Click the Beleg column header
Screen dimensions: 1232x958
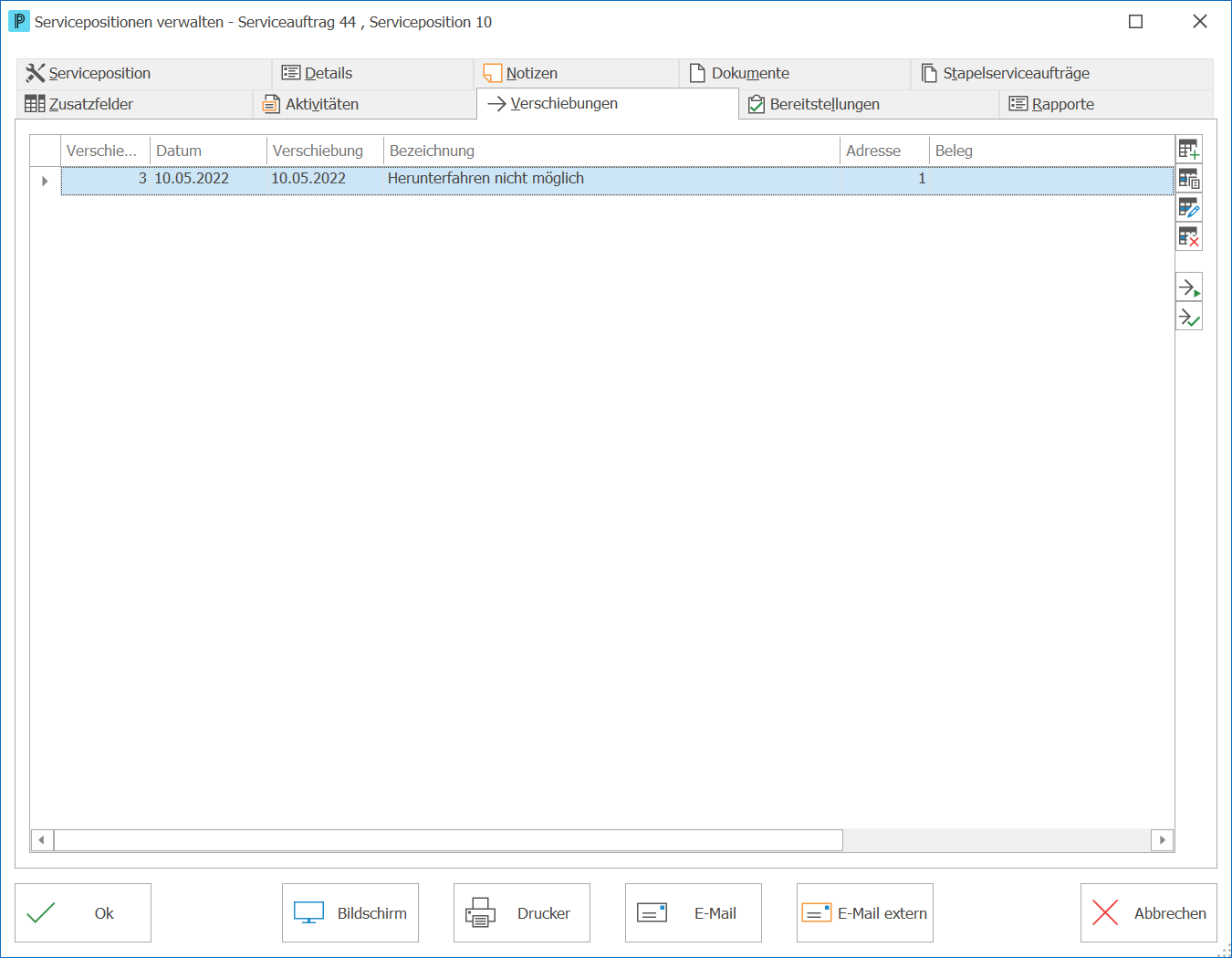pyautogui.click(x=1051, y=151)
